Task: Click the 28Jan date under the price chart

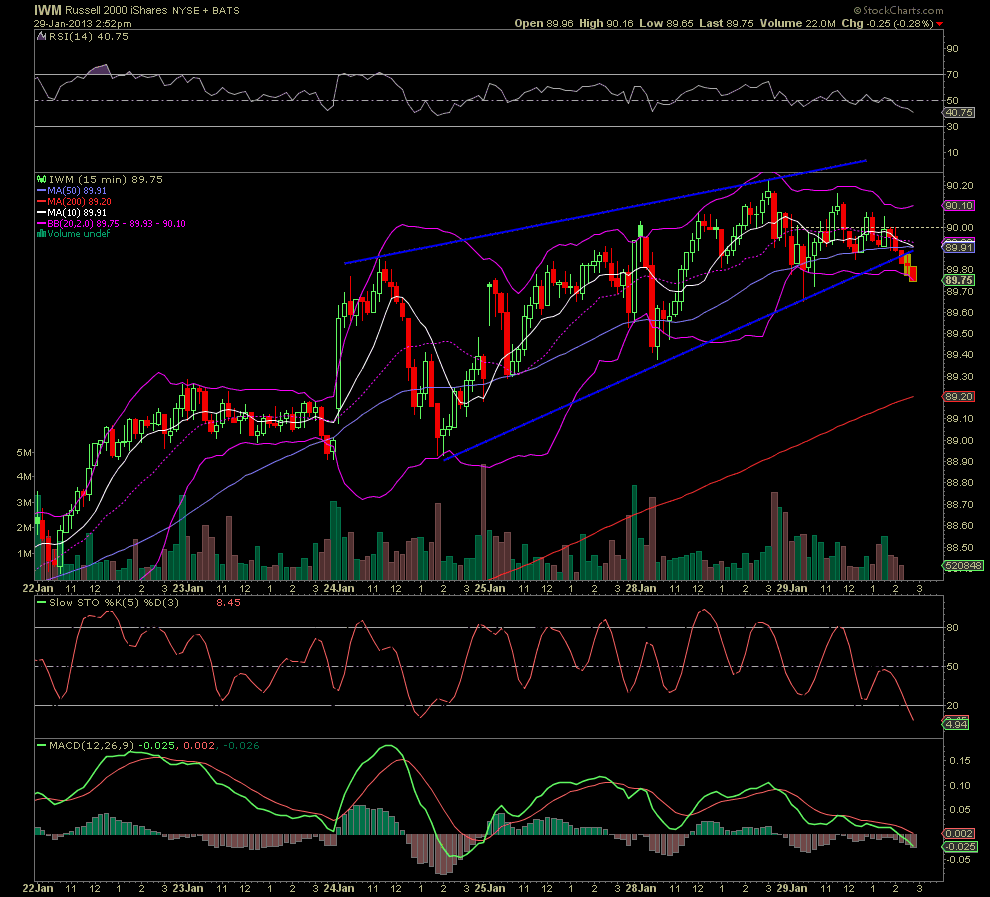Action: tap(640, 588)
